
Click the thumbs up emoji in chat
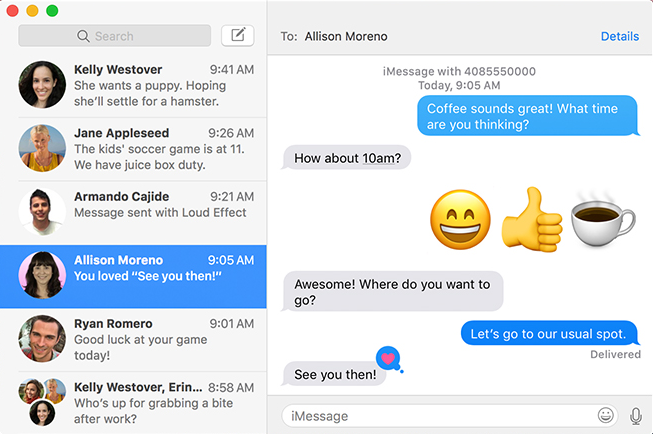click(532, 219)
